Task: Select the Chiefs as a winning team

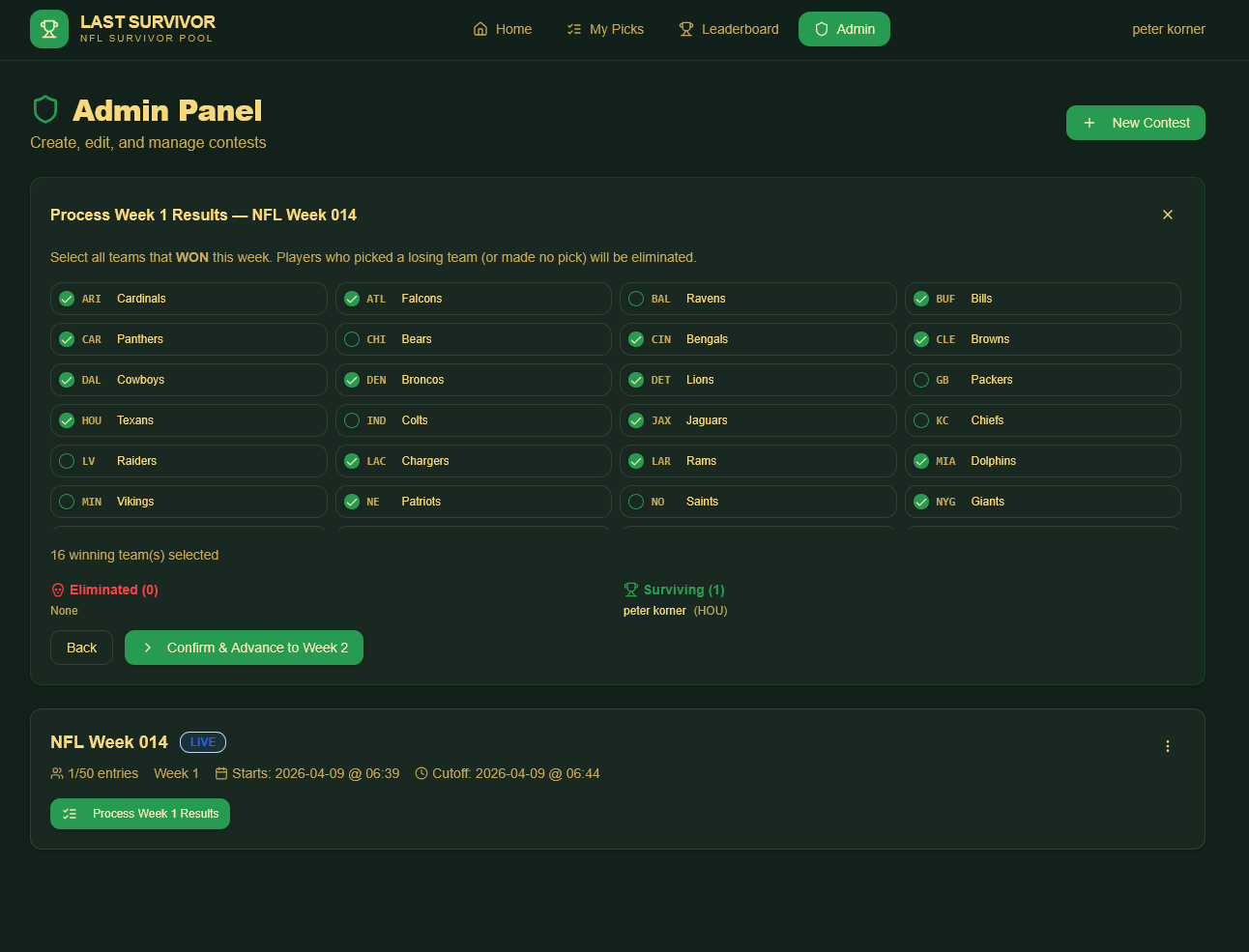Action: tap(921, 420)
